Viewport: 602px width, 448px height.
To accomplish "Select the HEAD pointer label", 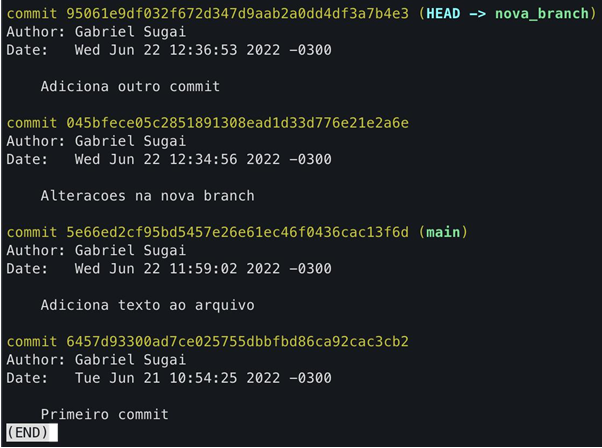I will tap(443, 14).
